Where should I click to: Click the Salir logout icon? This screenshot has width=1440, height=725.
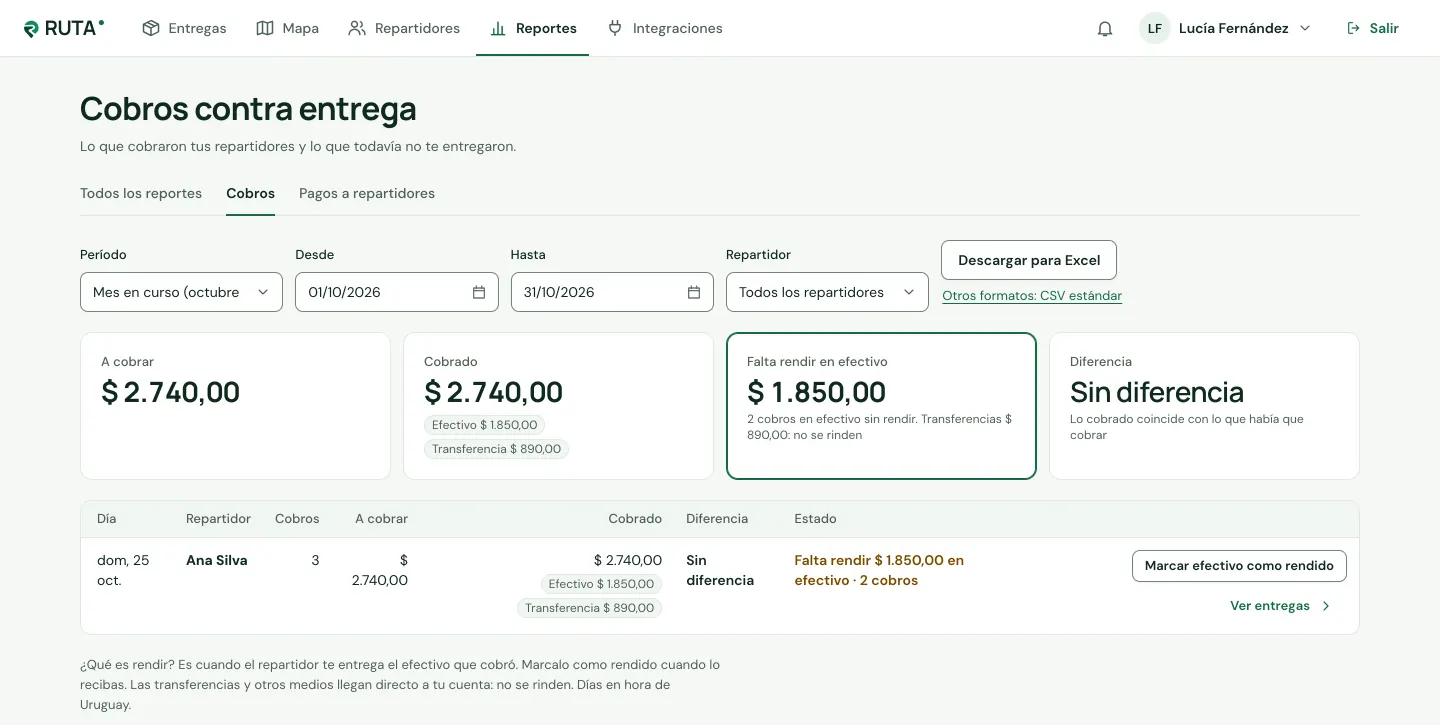1354,28
